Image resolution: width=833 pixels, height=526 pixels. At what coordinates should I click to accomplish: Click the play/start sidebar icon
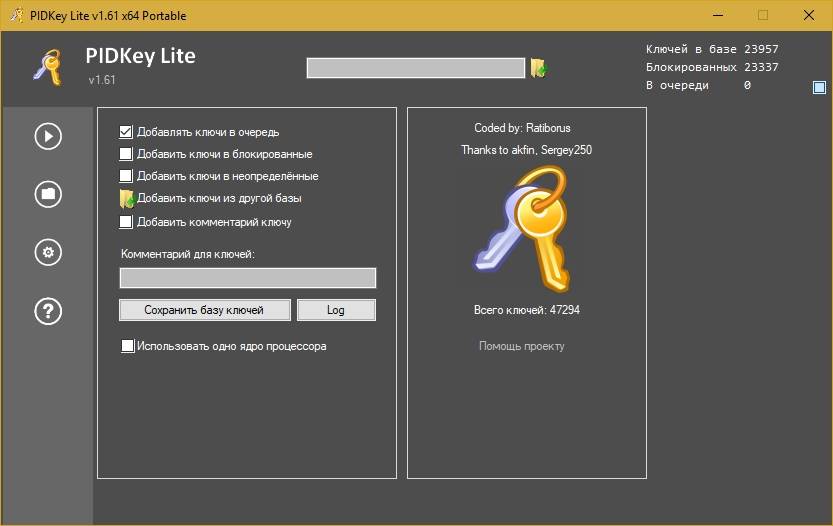point(48,137)
